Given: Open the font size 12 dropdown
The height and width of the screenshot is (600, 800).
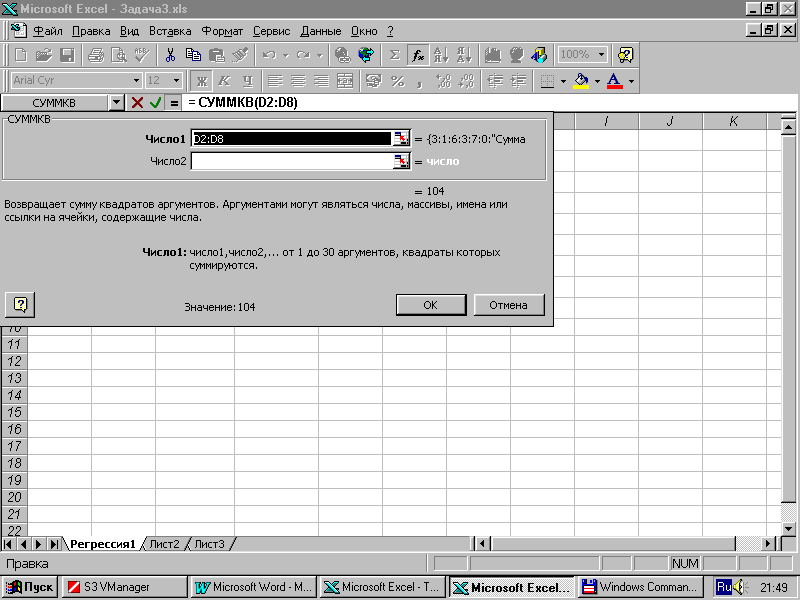Looking at the screenshot, I should 176,81.
